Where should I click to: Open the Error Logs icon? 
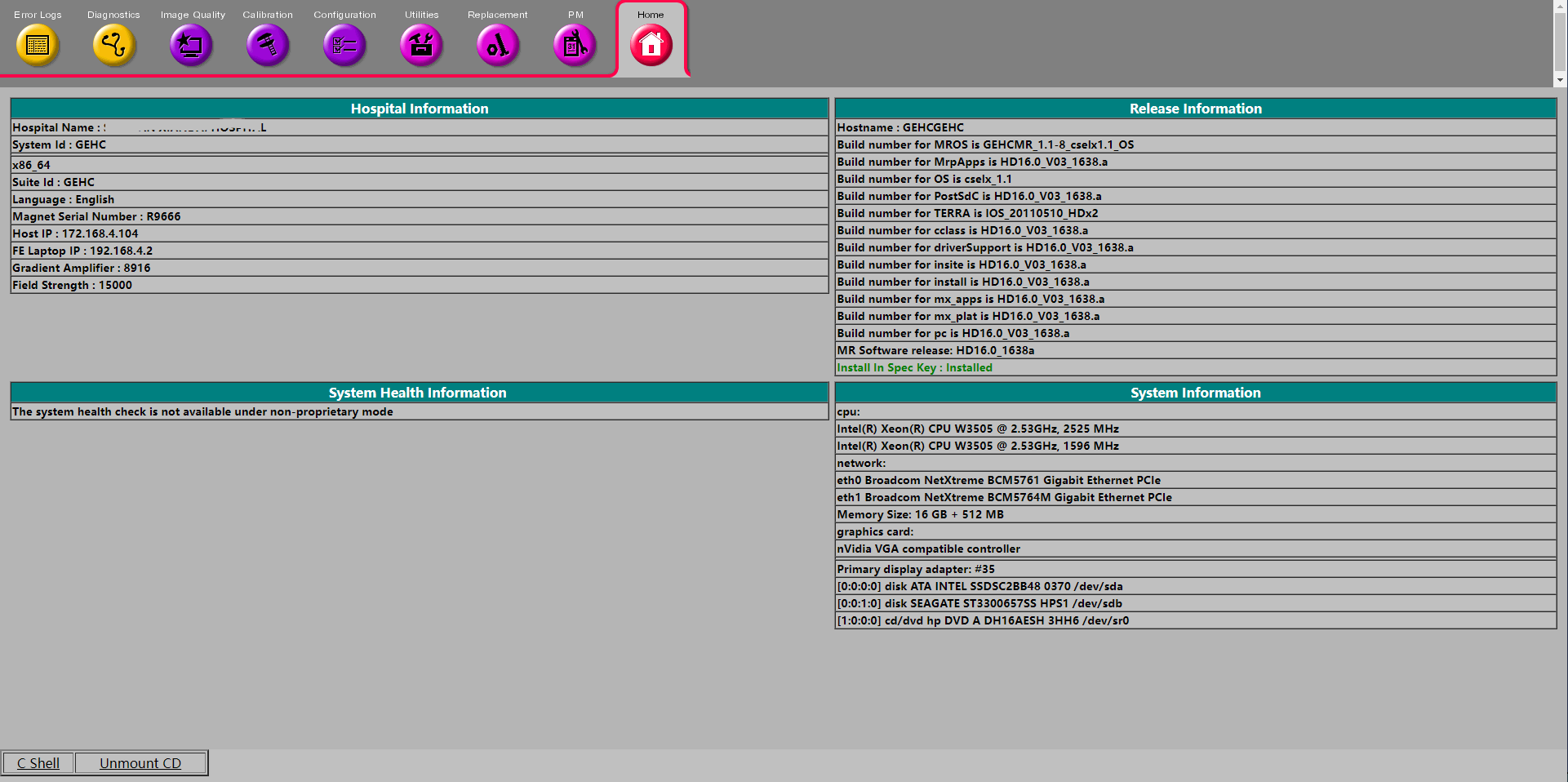(x=38, y=45)
